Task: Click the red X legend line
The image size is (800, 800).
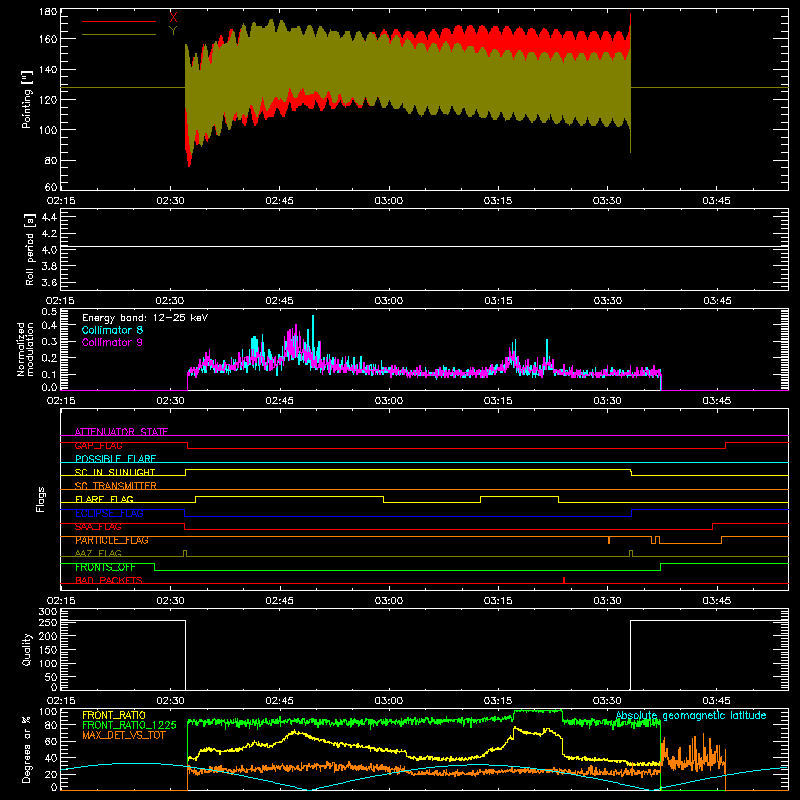Action: 119,21
